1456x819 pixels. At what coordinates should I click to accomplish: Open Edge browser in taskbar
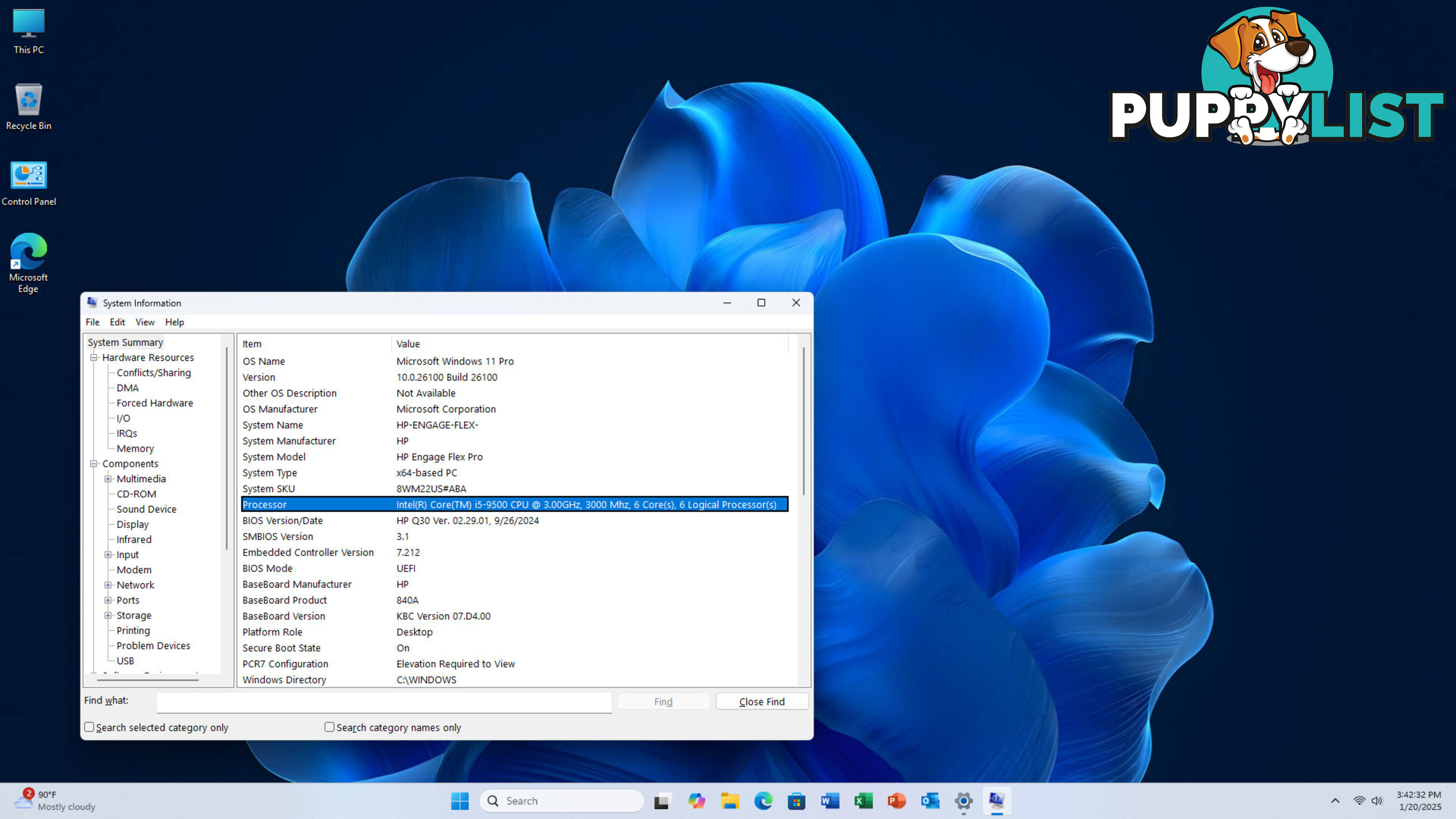click(763, 800)
